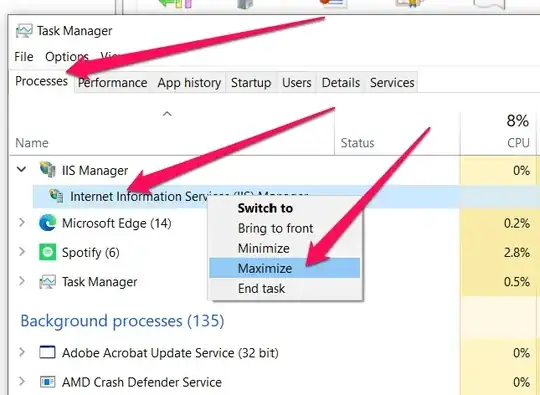Viewport: 540px width, 395px height.
Task: Expand the Adobe Acrobat Update Service row
Action: pyautogui.click(x=22, y=352)
